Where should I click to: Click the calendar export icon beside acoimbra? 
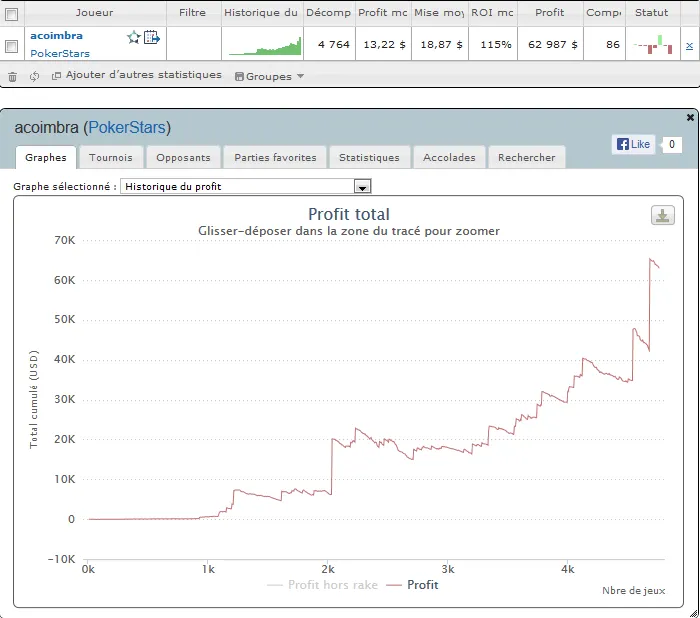[152, 37]
